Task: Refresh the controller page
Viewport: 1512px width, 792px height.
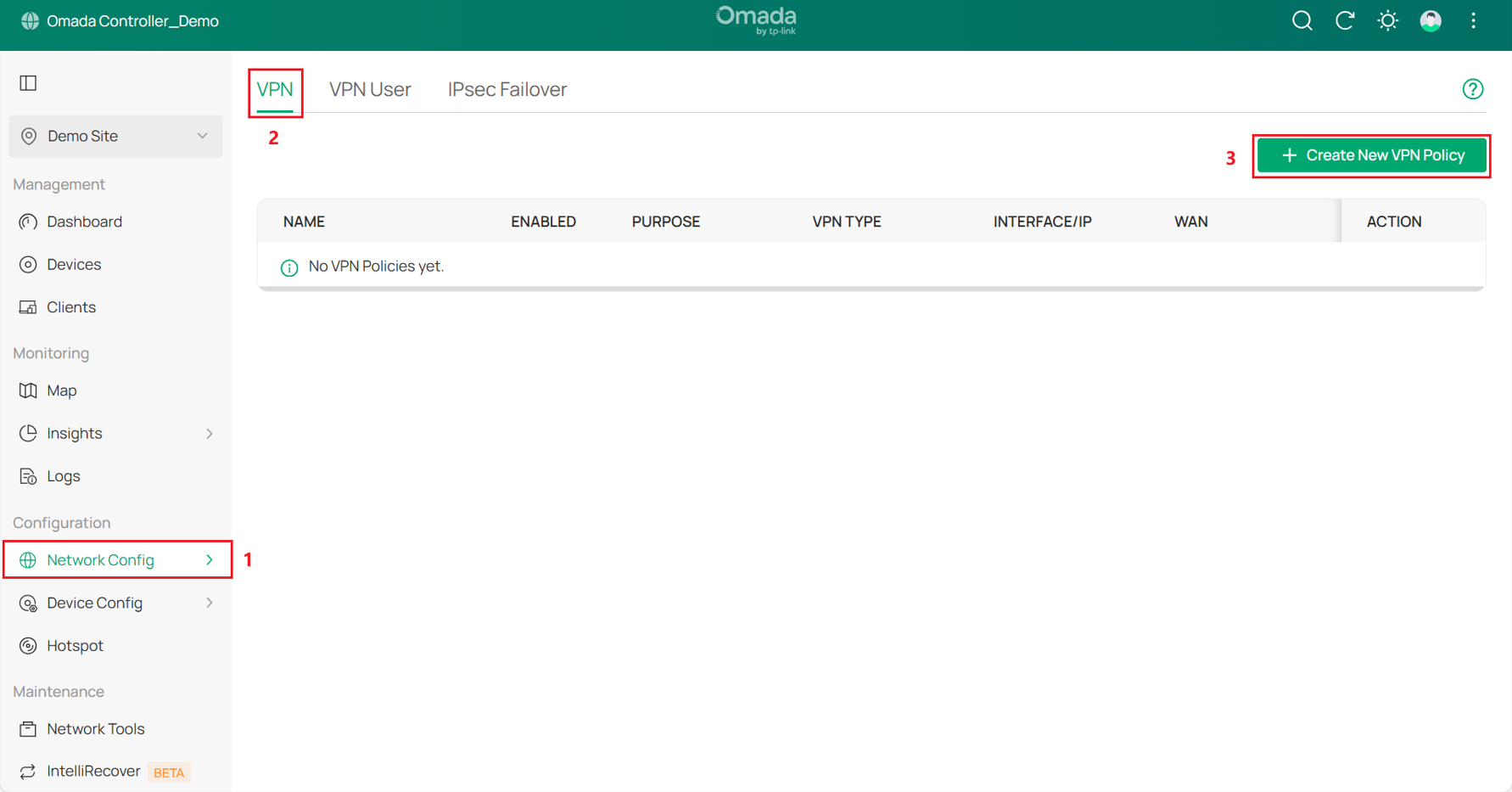Action: click(1345, 20)
